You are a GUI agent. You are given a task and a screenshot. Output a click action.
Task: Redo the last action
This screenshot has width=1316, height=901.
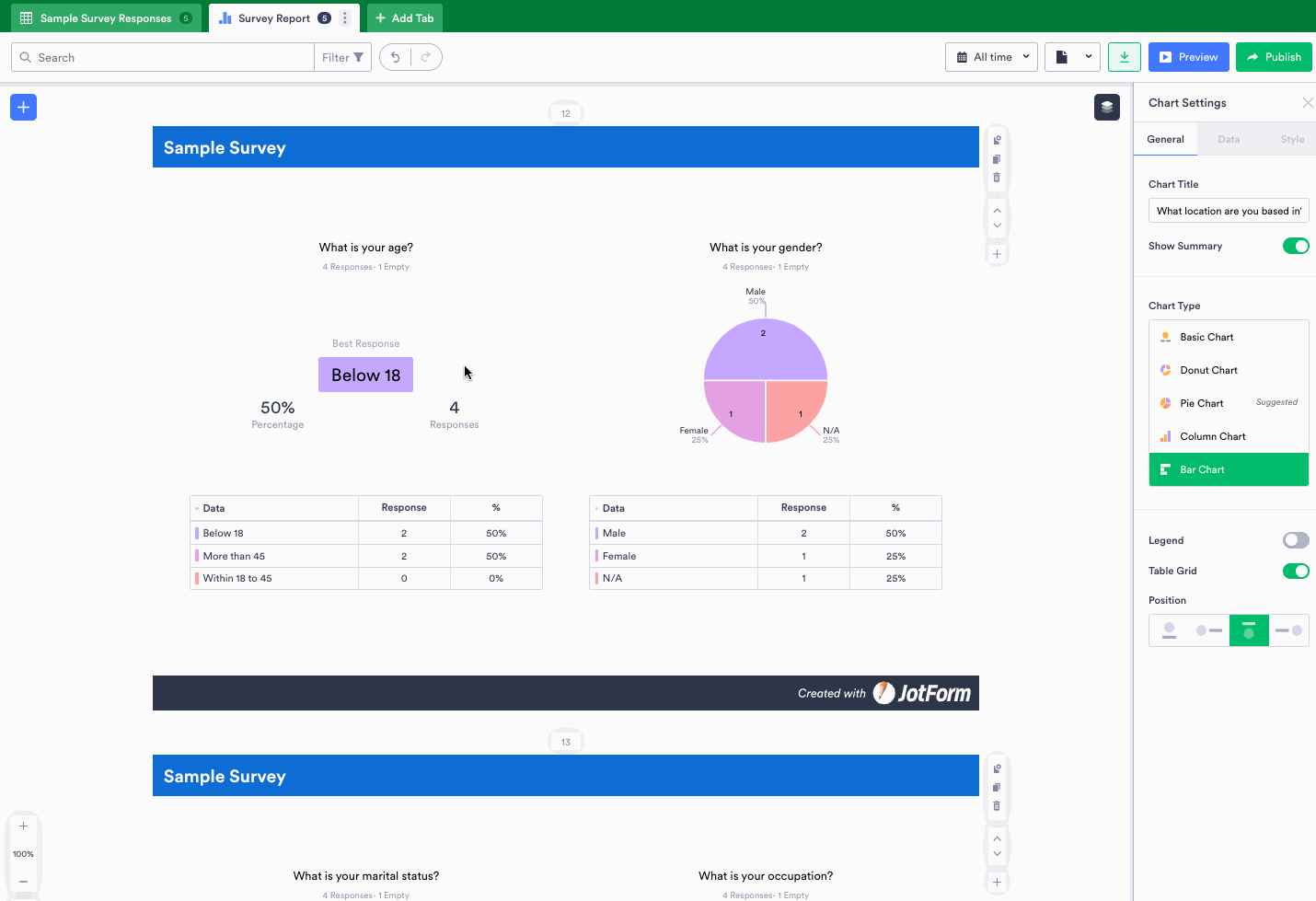click(x=425, y=57)
